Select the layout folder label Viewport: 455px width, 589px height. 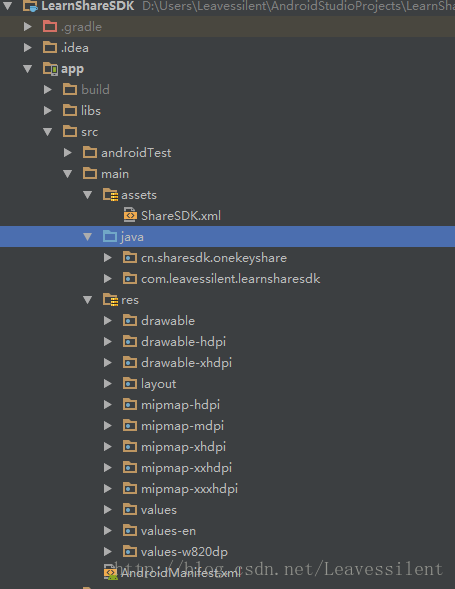pyautogui.click(x=158, y=384)
